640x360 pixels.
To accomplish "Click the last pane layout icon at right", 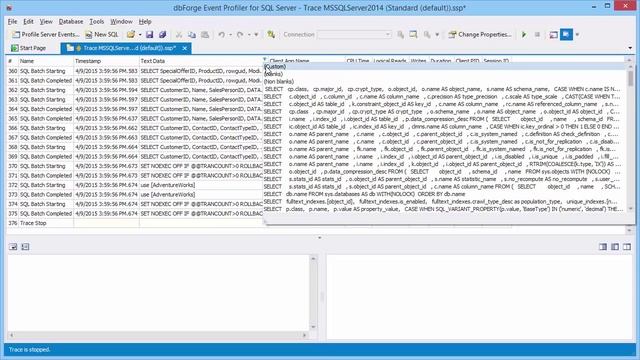I will (x=627, y=247).
